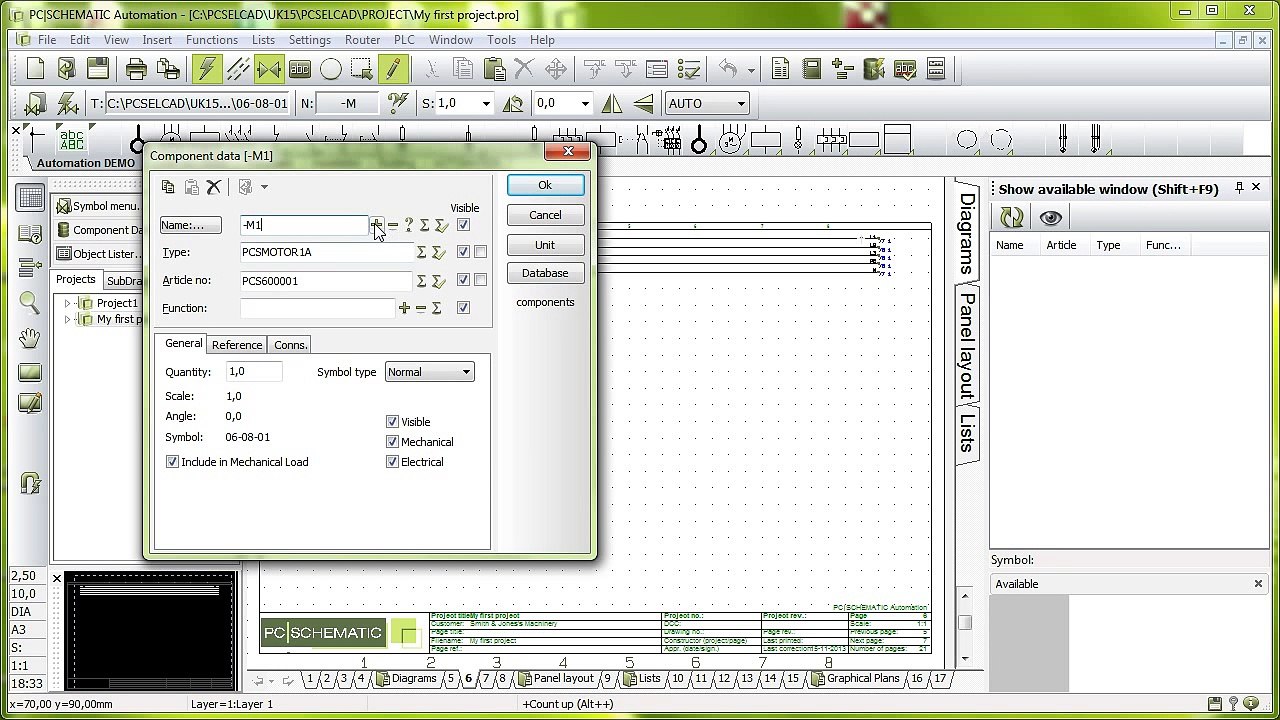
Task: Click plus icon next to Function field
Action: tap(404, 308)
